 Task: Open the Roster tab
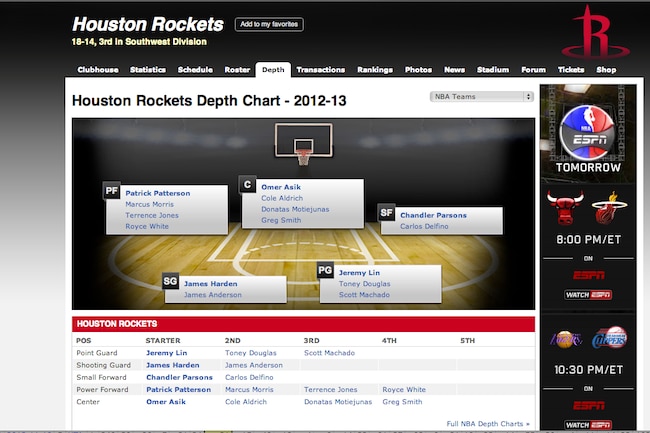click(x=237, y=70)
